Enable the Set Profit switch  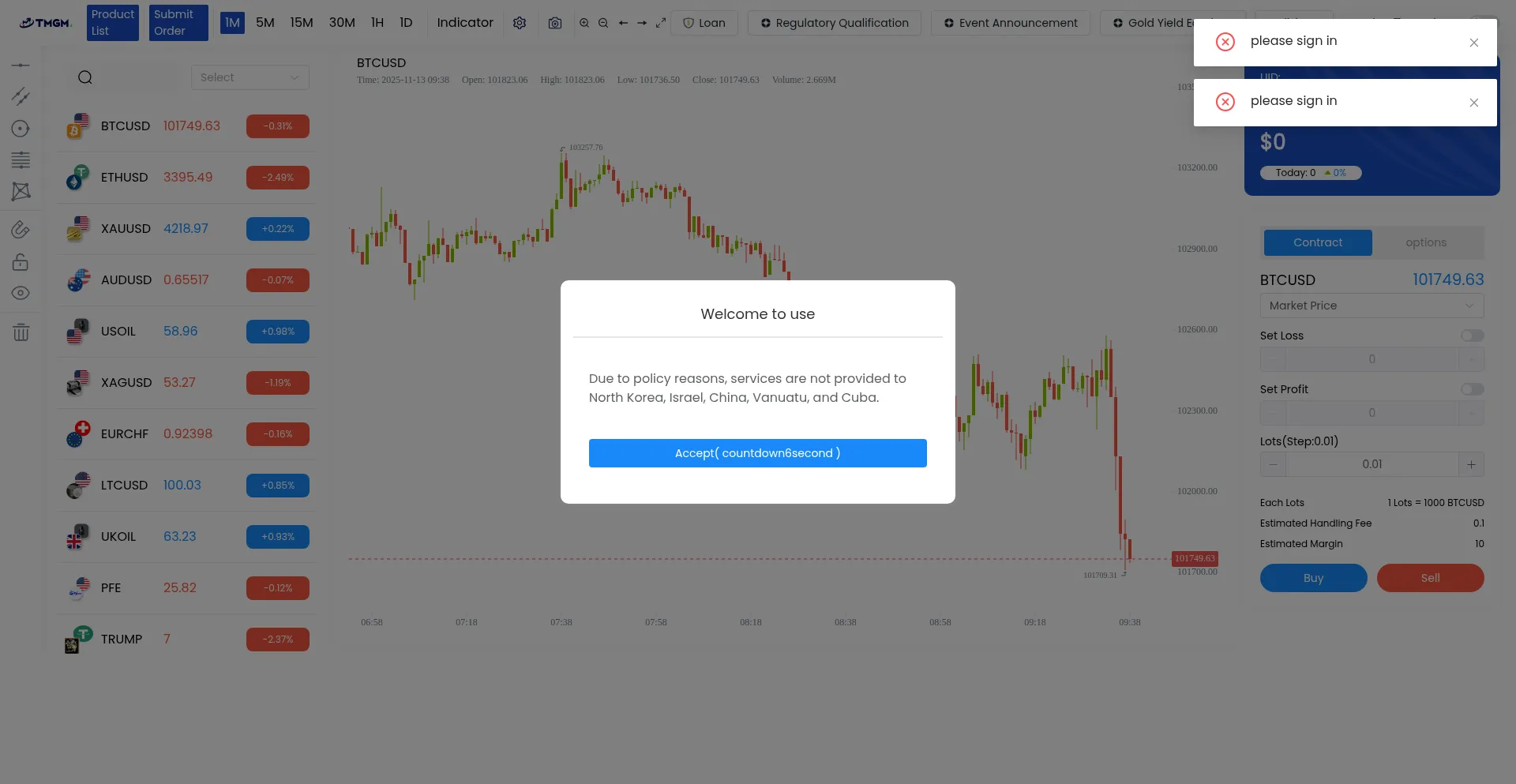coord(1472,389)
